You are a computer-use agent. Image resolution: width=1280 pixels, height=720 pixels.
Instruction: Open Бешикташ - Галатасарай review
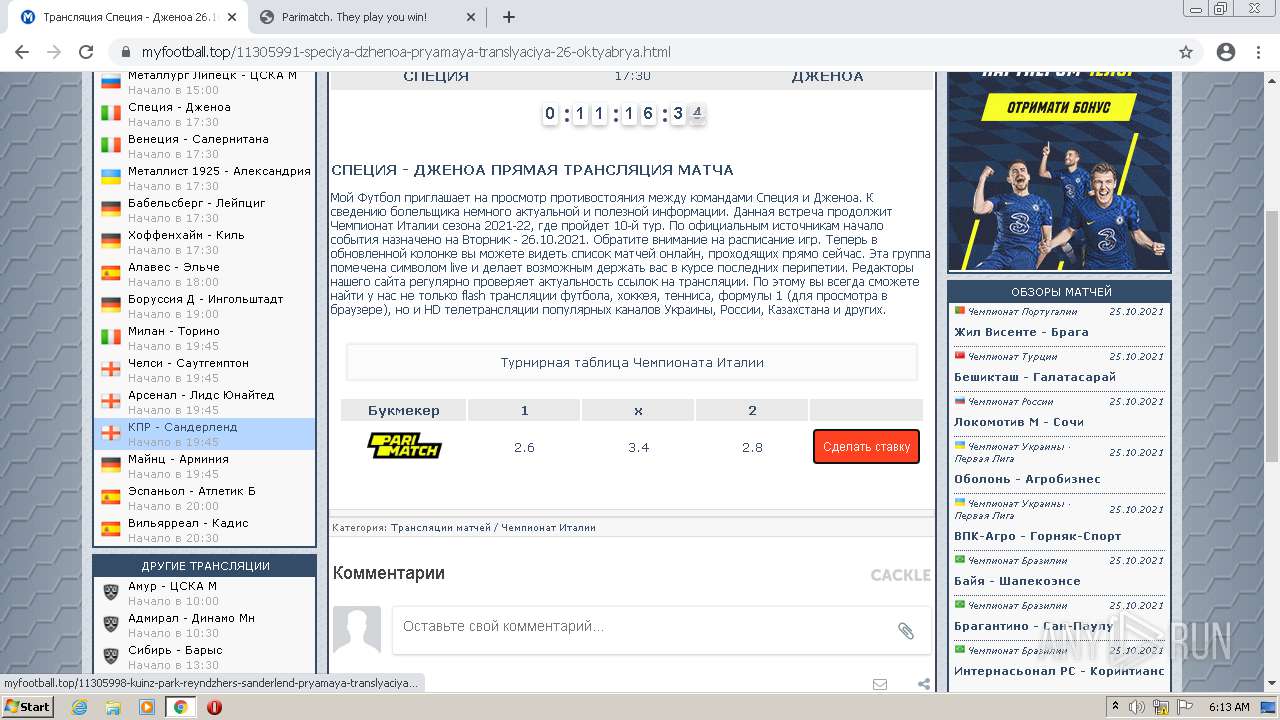pyautogui.click(x=1035, y=377)
